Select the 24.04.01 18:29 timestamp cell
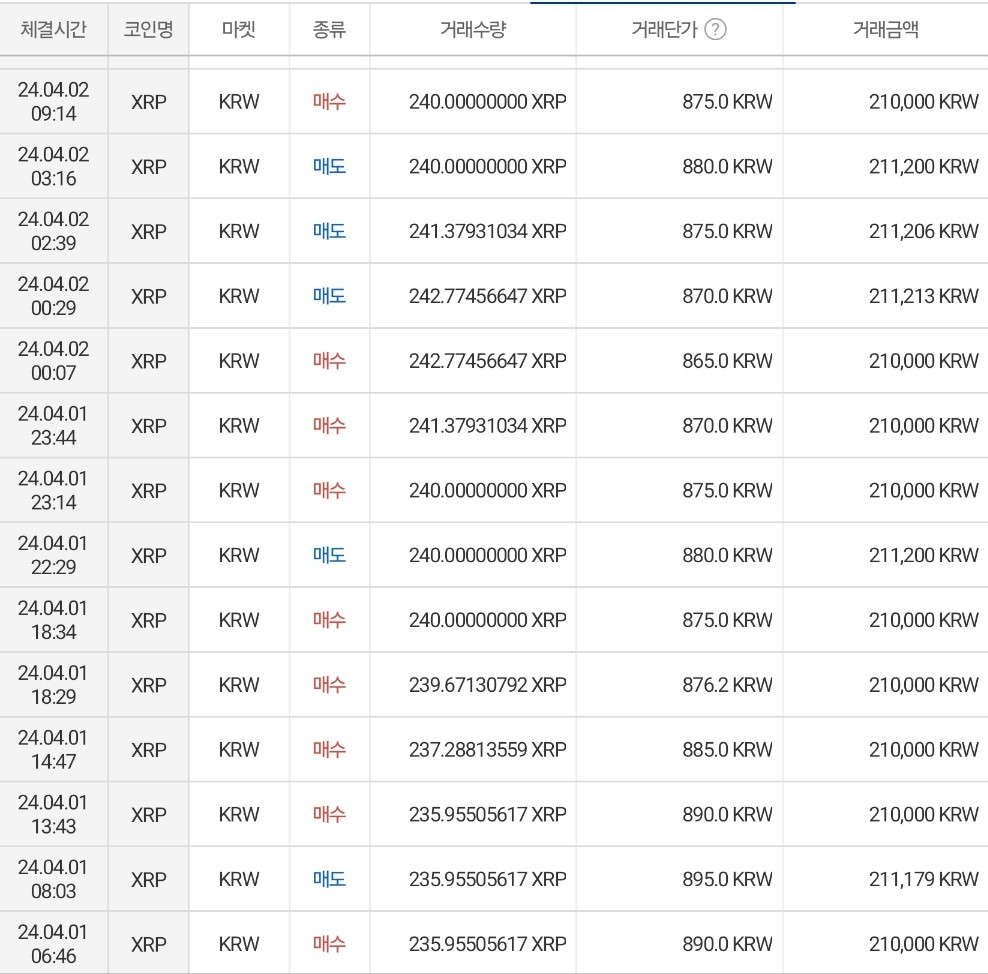The height and width of the screenshot is (974, 988). point(54,685)
